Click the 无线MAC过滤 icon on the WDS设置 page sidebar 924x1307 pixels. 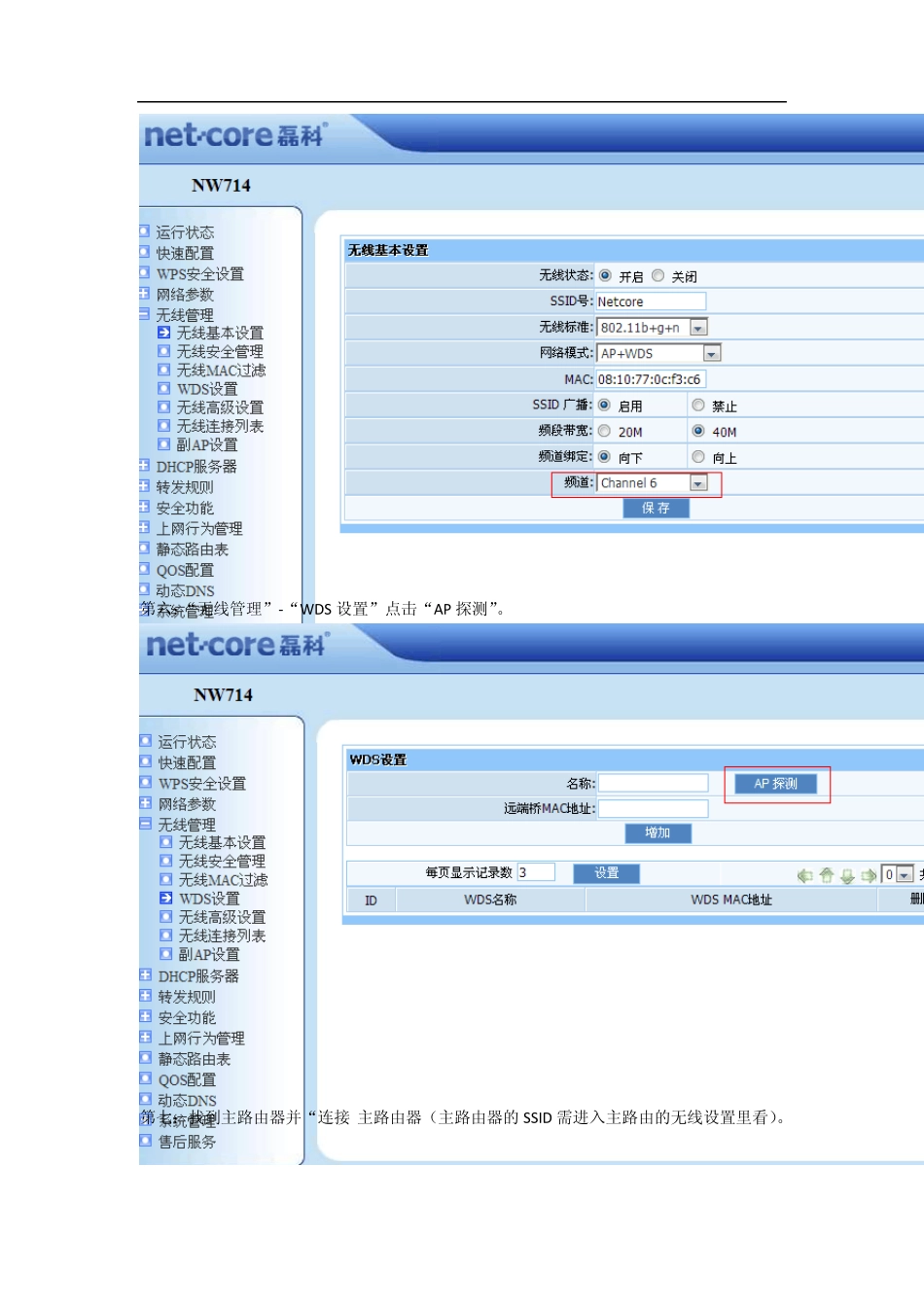click(165, 879)
